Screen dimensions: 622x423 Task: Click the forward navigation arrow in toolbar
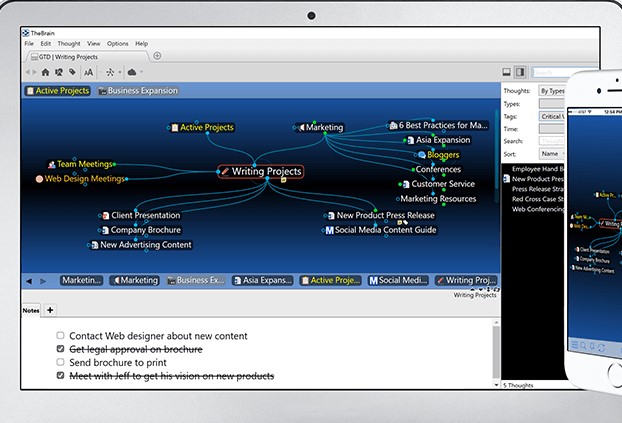pyautogui.click(x=35, y=72)
